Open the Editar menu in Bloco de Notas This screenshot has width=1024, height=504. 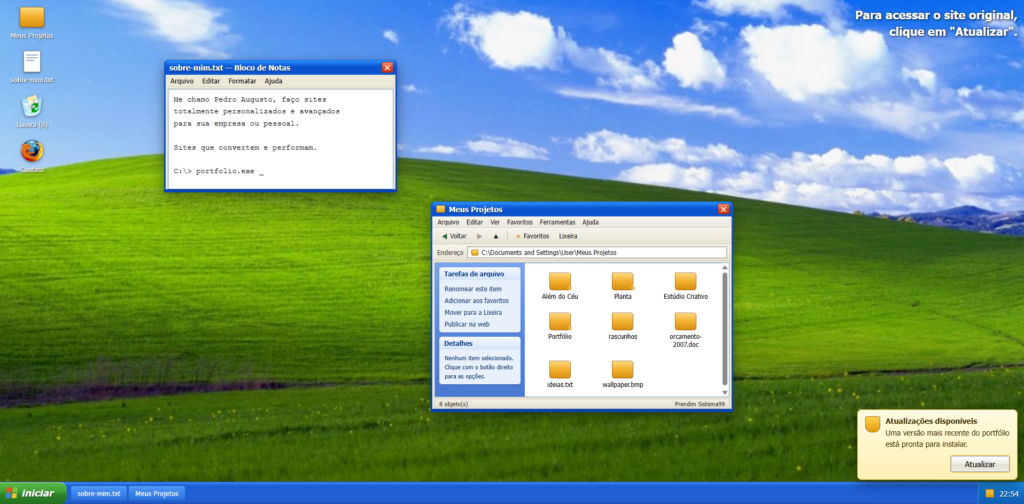point(211,81)
